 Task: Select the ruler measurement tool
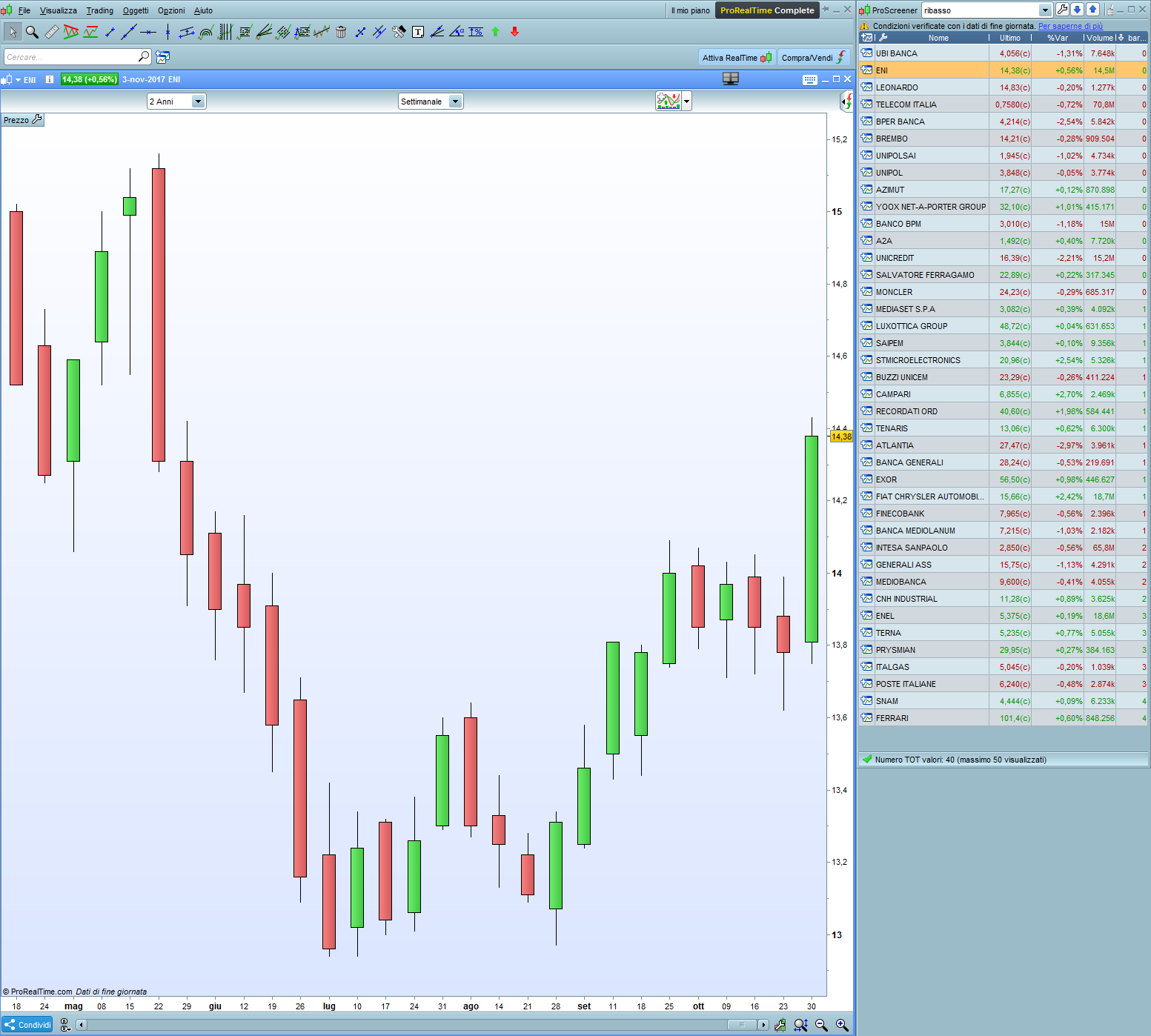point(51,32)
